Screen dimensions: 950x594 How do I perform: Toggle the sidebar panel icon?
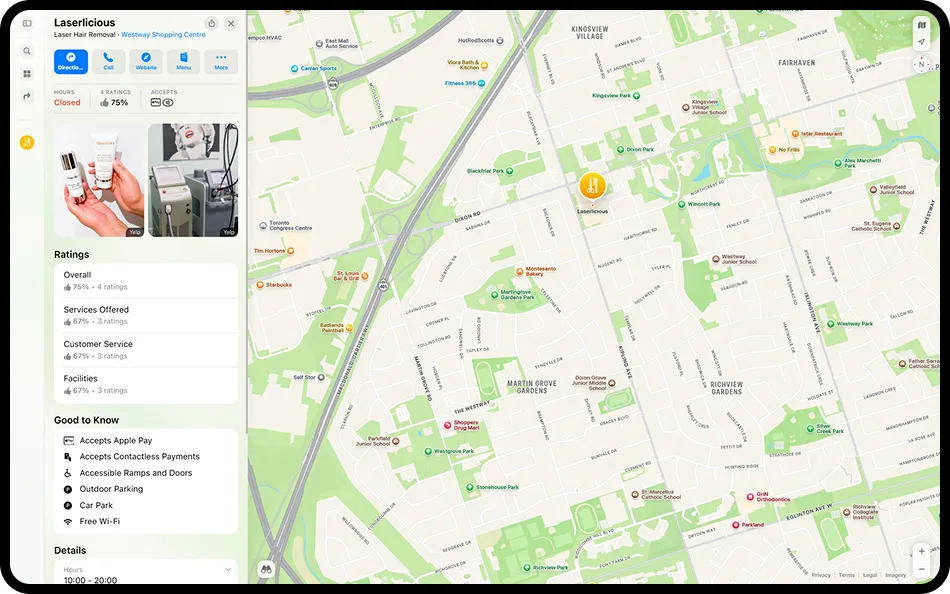click(x=27, y=23)
